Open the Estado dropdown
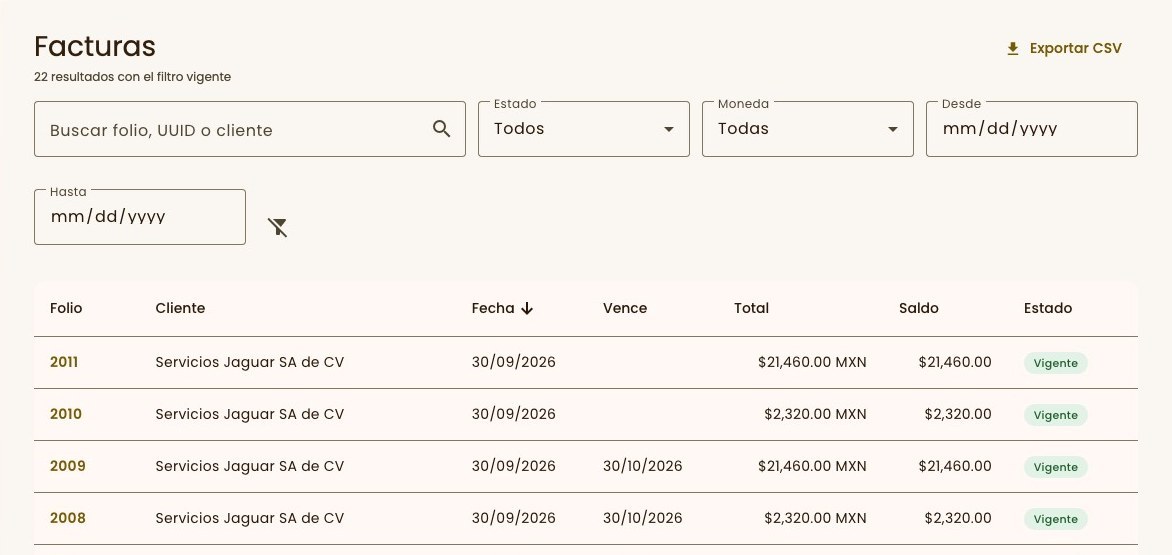The height and width of the screenshot is (555, 1172). 584,129
